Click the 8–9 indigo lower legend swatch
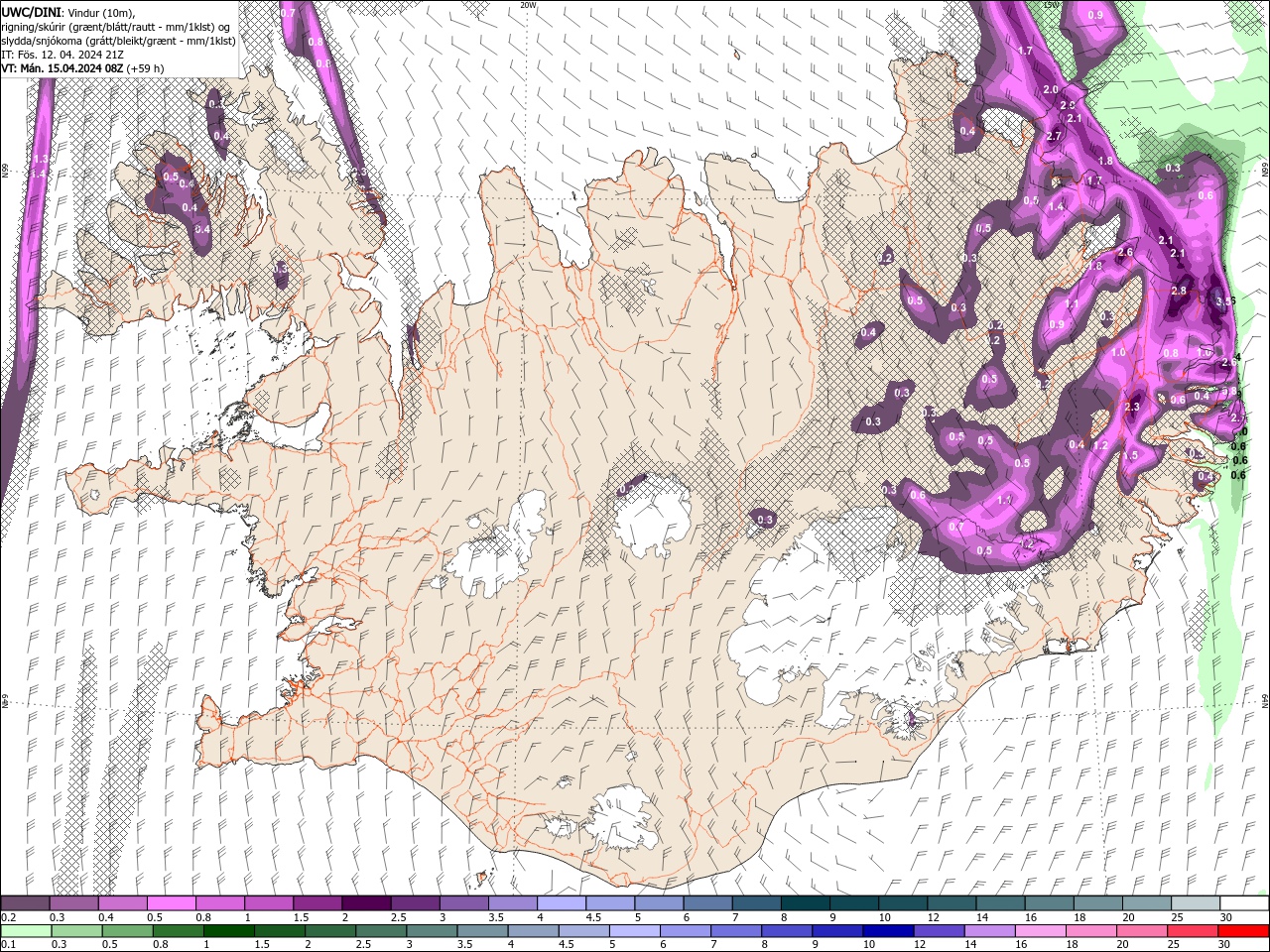 pos(787,931)
